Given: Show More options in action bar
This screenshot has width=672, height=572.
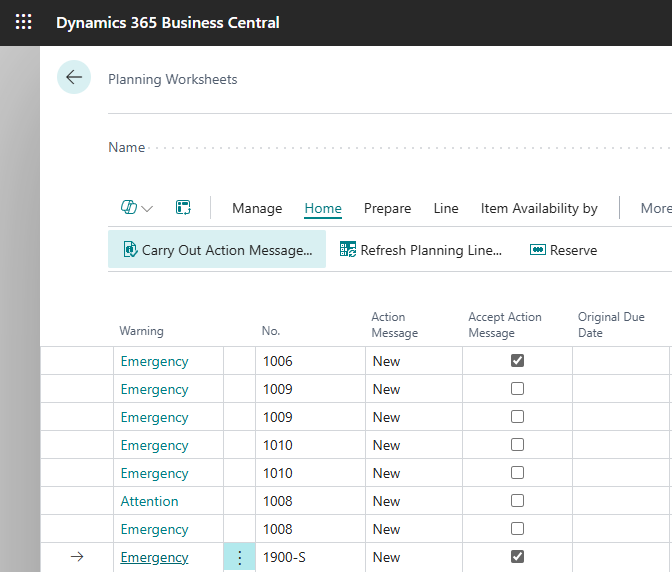Looking at the screenshot, I should (x=656, y=208).
